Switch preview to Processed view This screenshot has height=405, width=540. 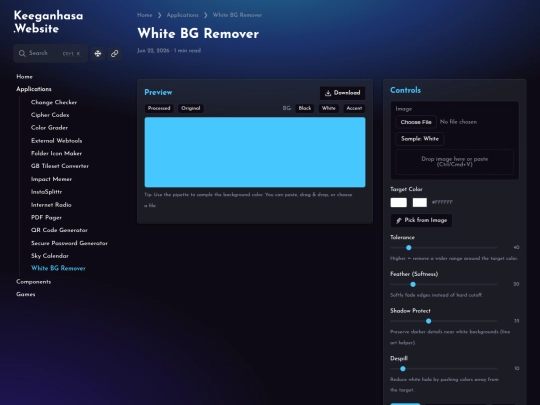(159, 108)
